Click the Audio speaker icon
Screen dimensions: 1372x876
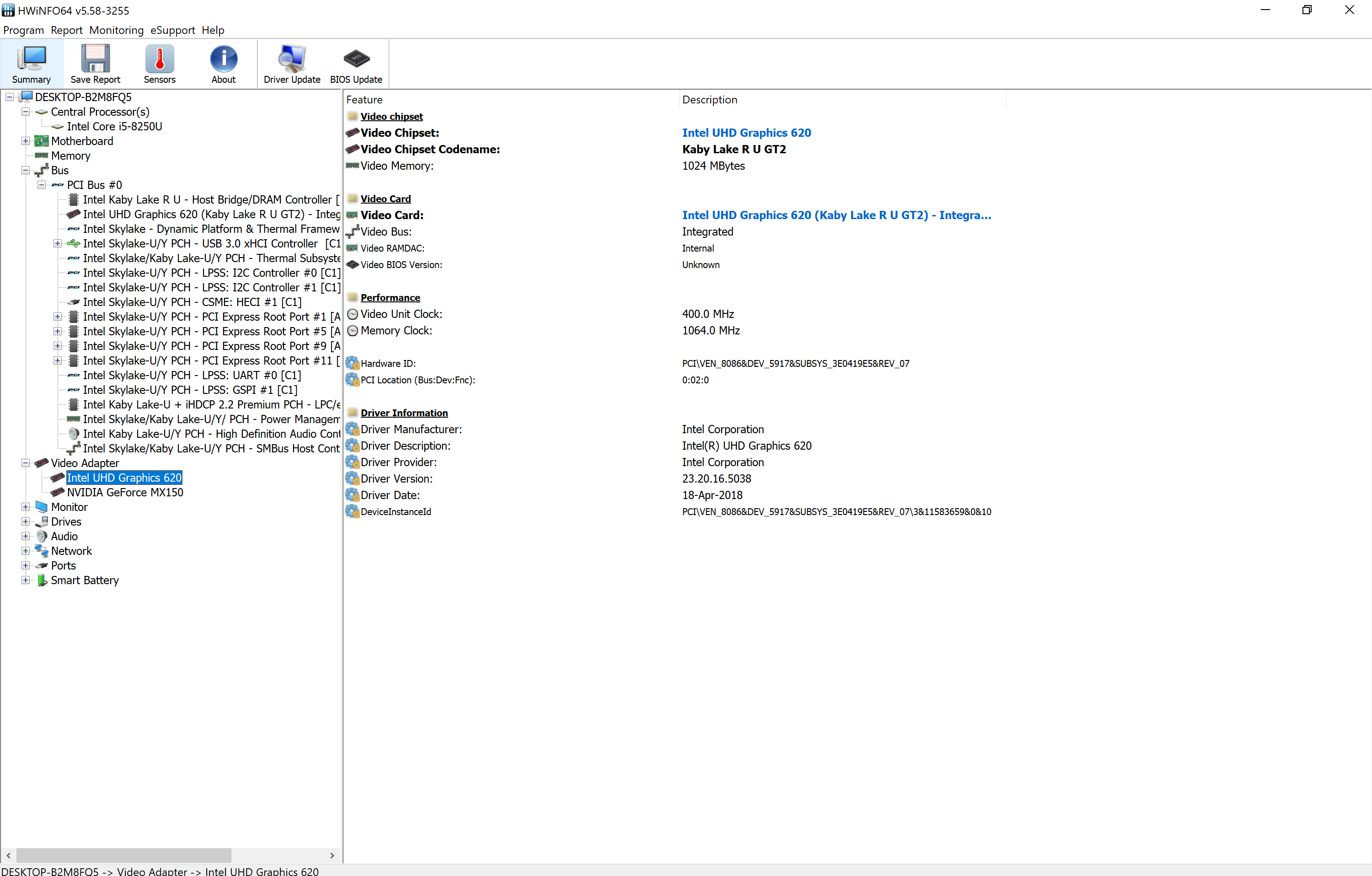pos(42,536)
